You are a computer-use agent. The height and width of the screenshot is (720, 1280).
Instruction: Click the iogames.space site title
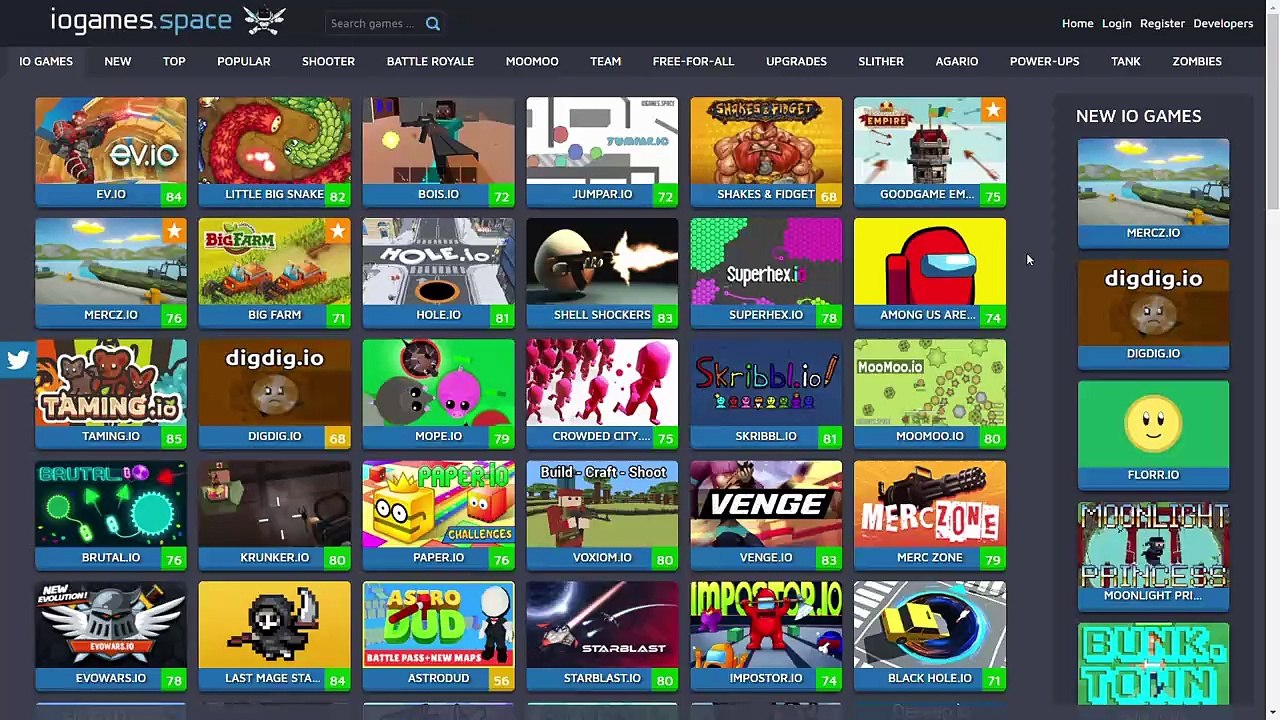tap(141, 20)
